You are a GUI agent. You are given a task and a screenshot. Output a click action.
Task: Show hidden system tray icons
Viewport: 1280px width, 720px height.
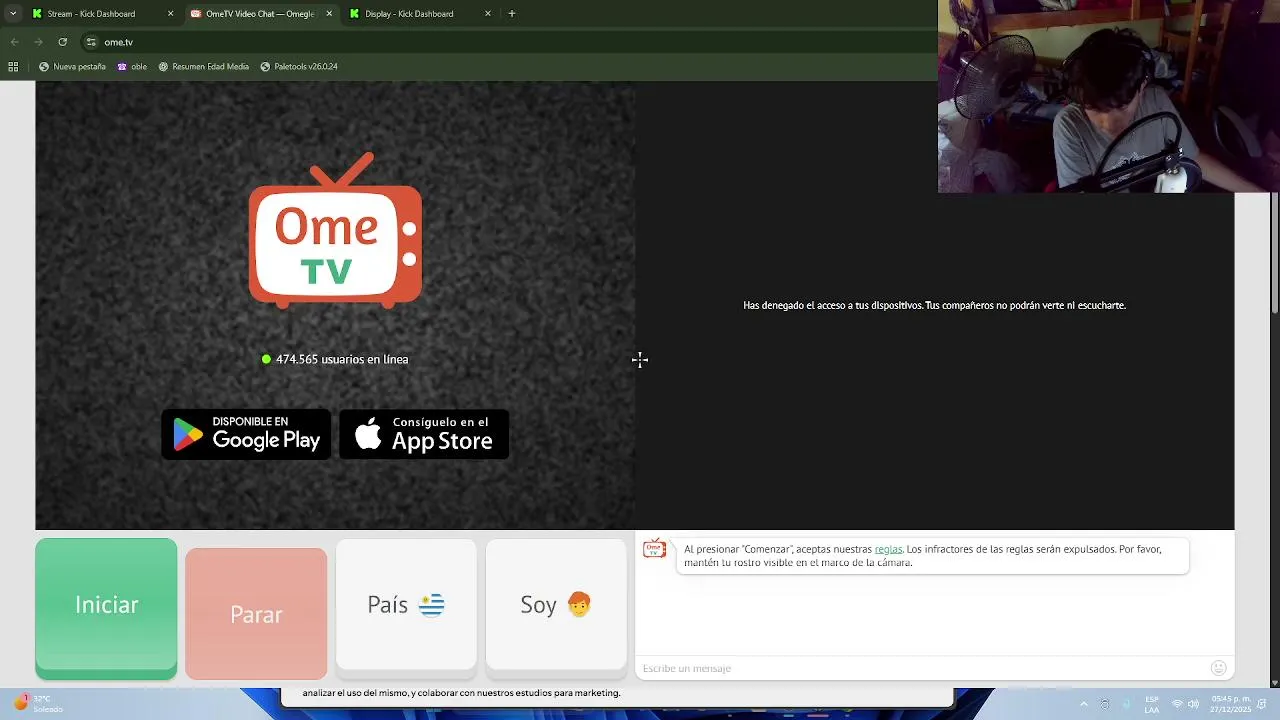tap(1083, 704)
